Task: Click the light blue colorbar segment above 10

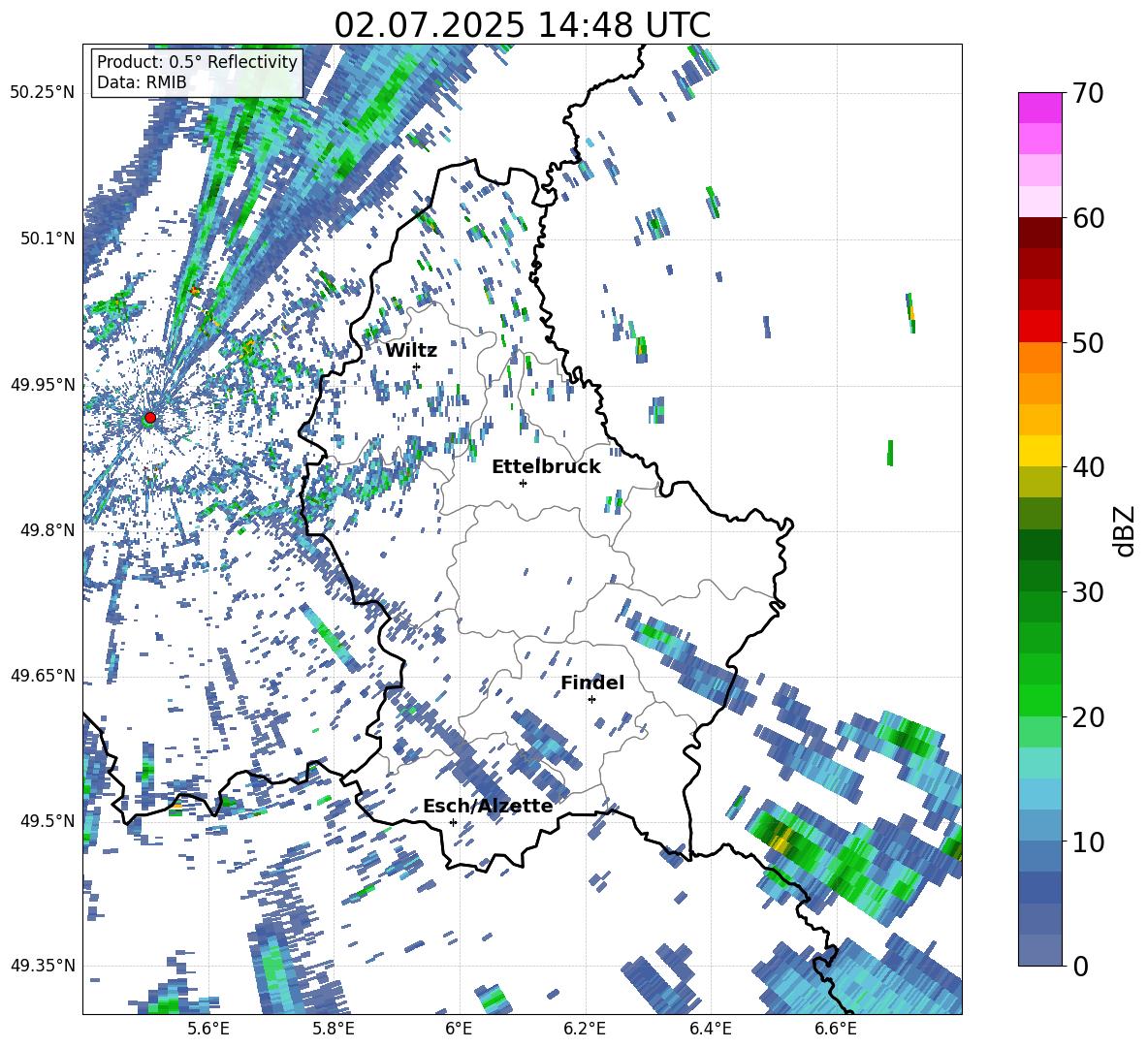Action: [1039, 826]
